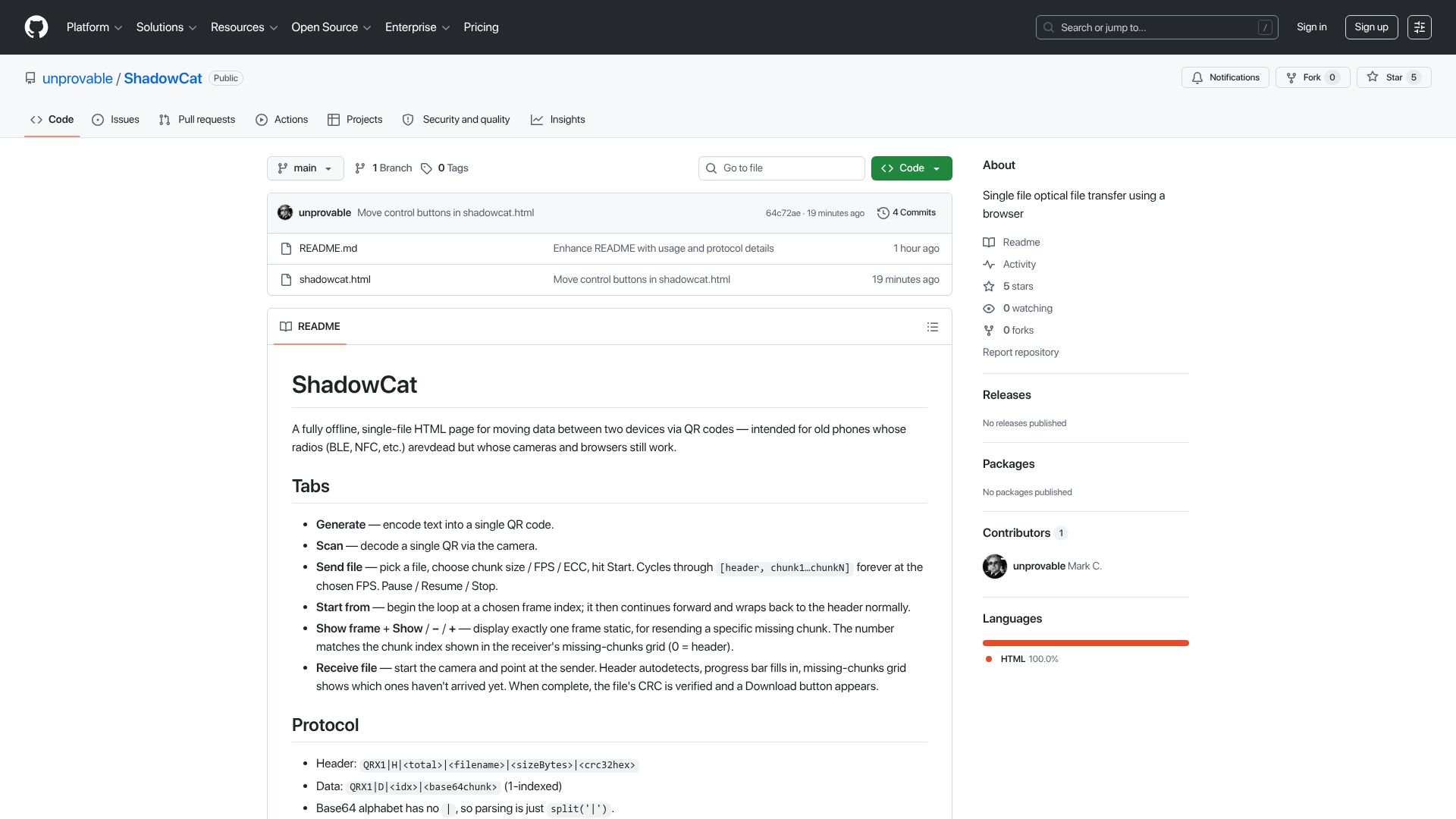Viewport: 1456px width, 819px height.
Task: Expand the Enterprise menu
Action: pyautogui.click(x=417, y=27)
